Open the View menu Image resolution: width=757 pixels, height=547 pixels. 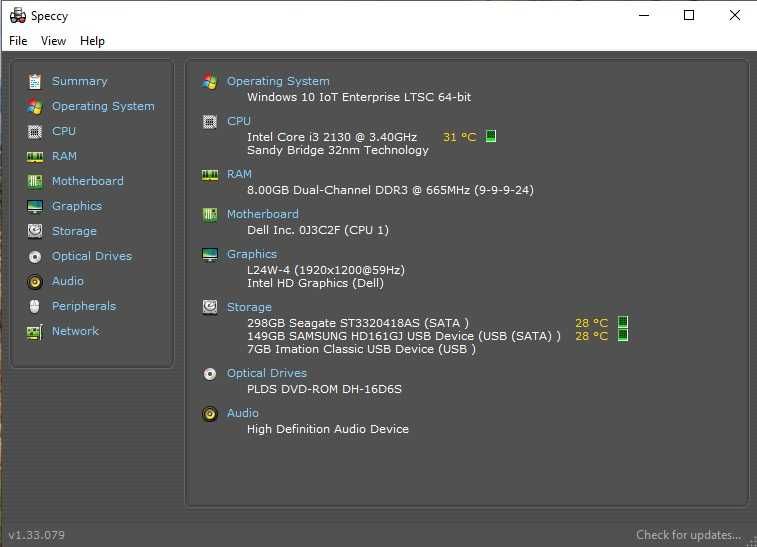pos(53,41)
